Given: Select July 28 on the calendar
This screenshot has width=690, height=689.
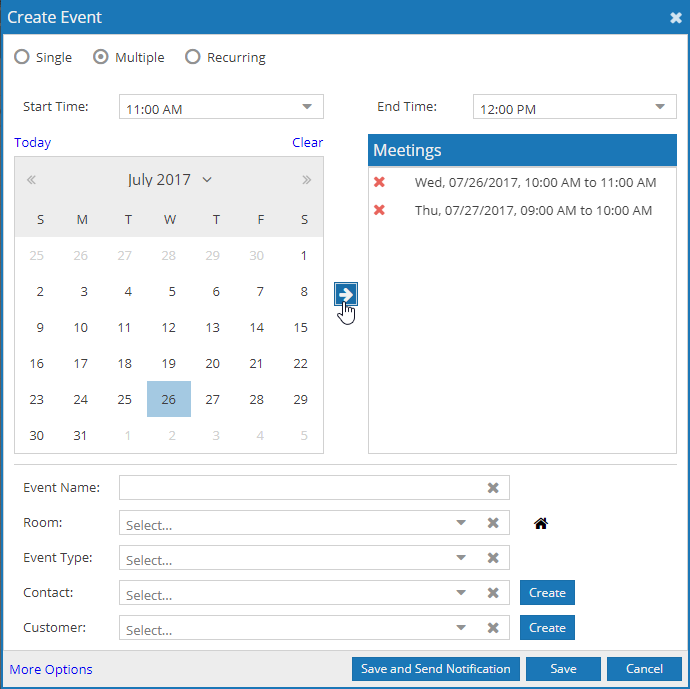Looking at the screenshot, I should (x=257, y=399).
